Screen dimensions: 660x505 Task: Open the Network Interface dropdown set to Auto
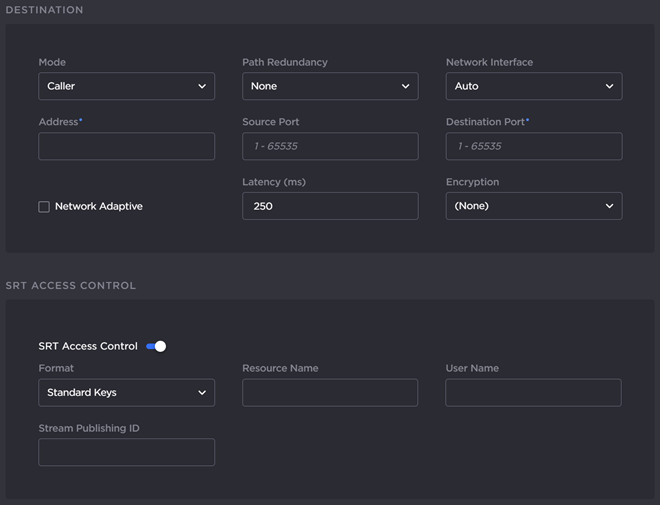click(x=533, y=86)
